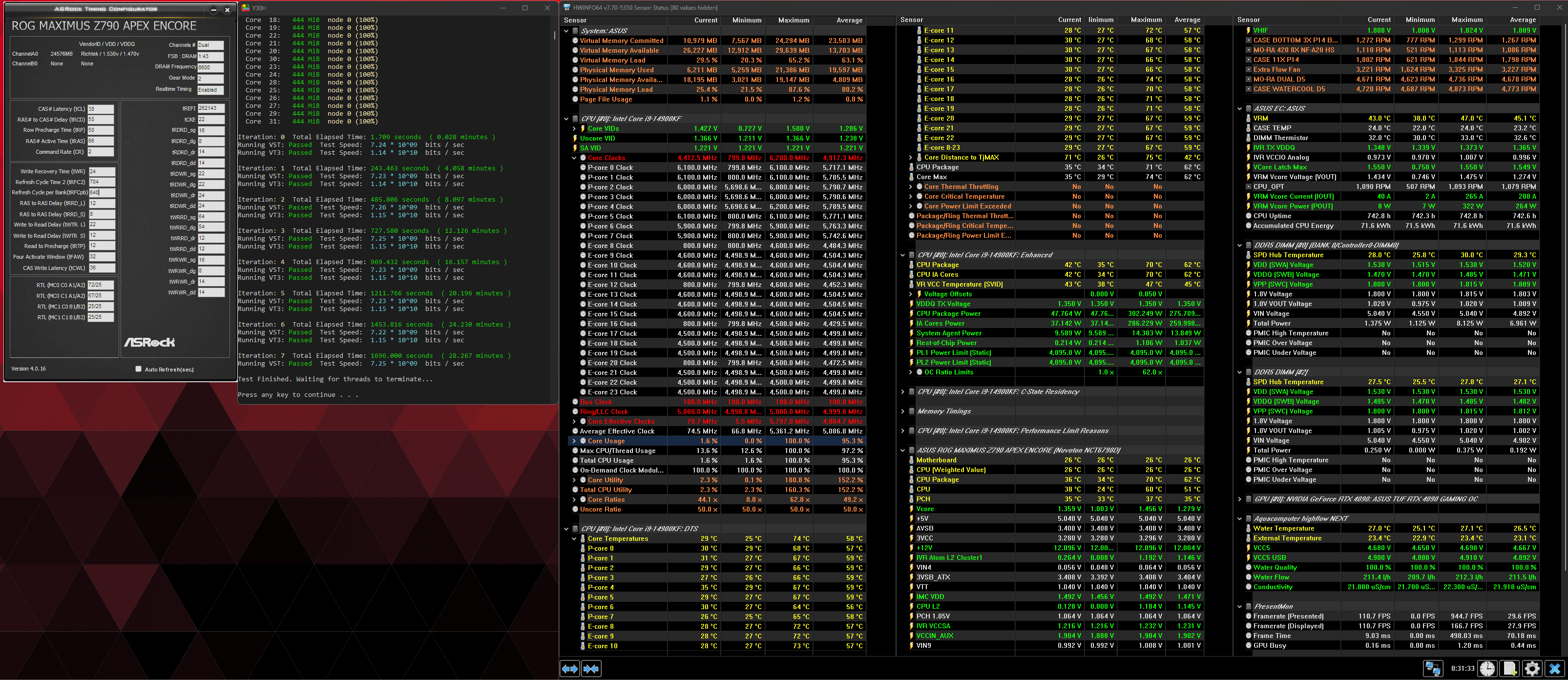
Task: Expand the Core Ratios row
Action: click(574, 499)
